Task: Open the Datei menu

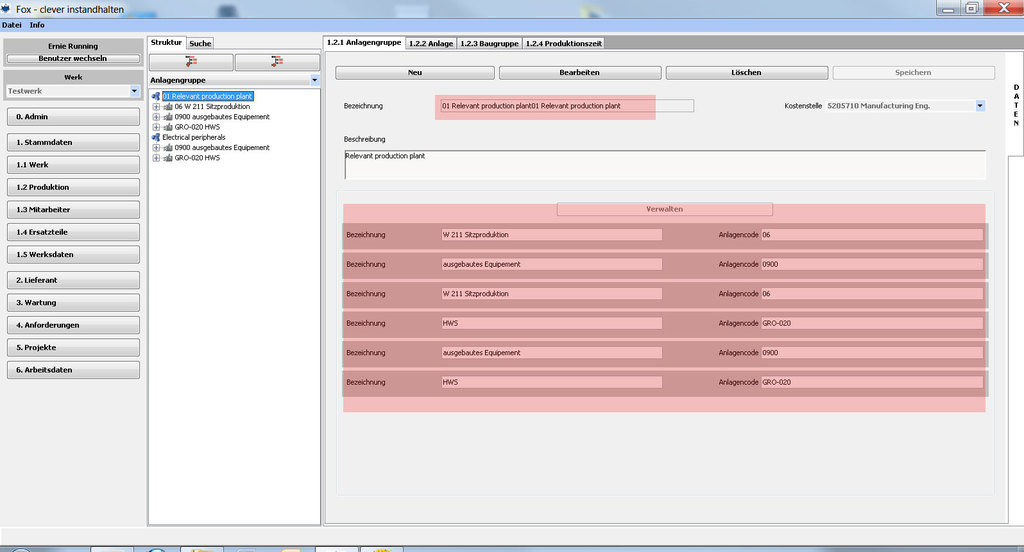Action: [12, 24]
